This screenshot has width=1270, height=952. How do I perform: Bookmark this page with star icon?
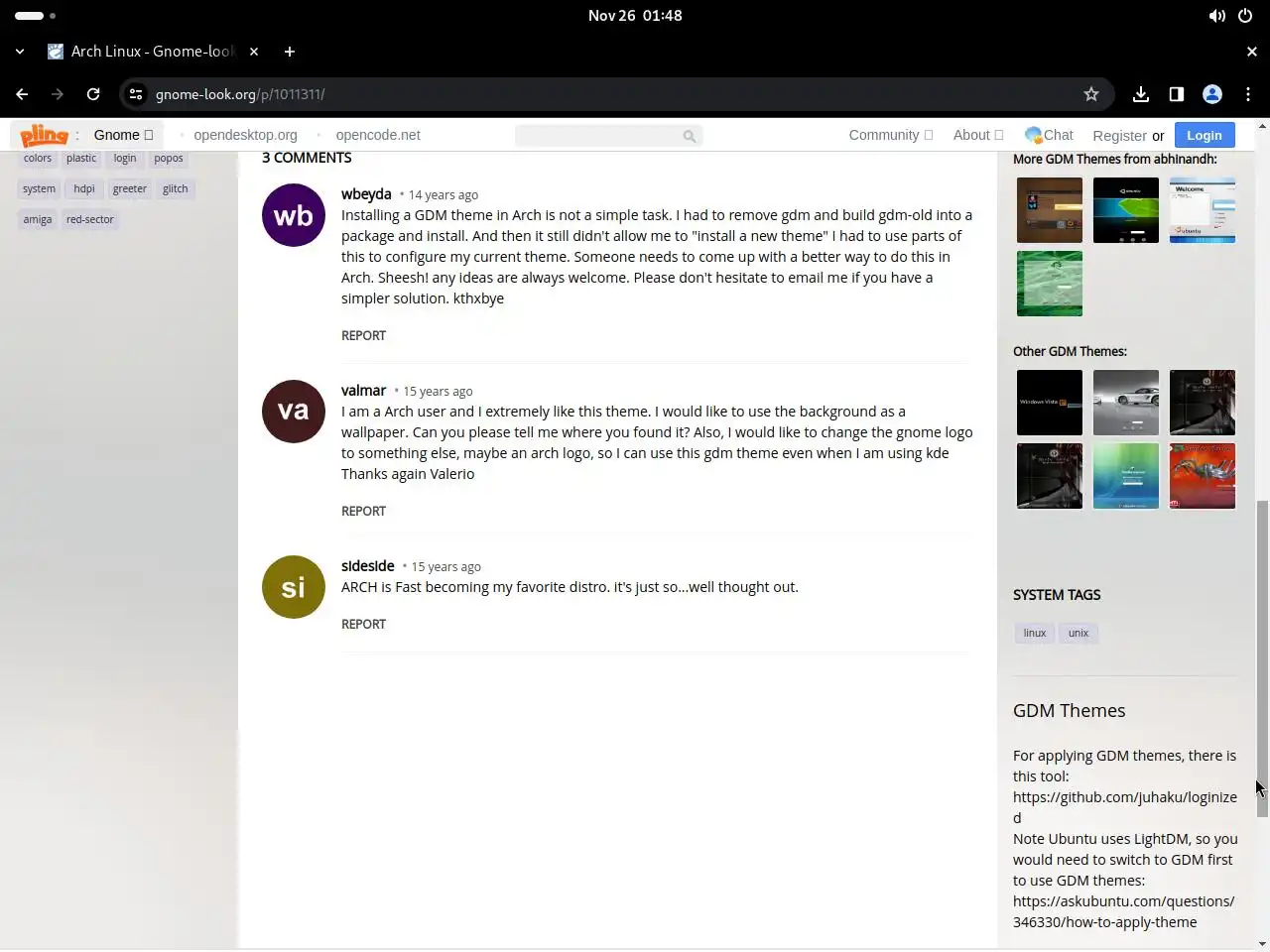tap(1091, 94)
